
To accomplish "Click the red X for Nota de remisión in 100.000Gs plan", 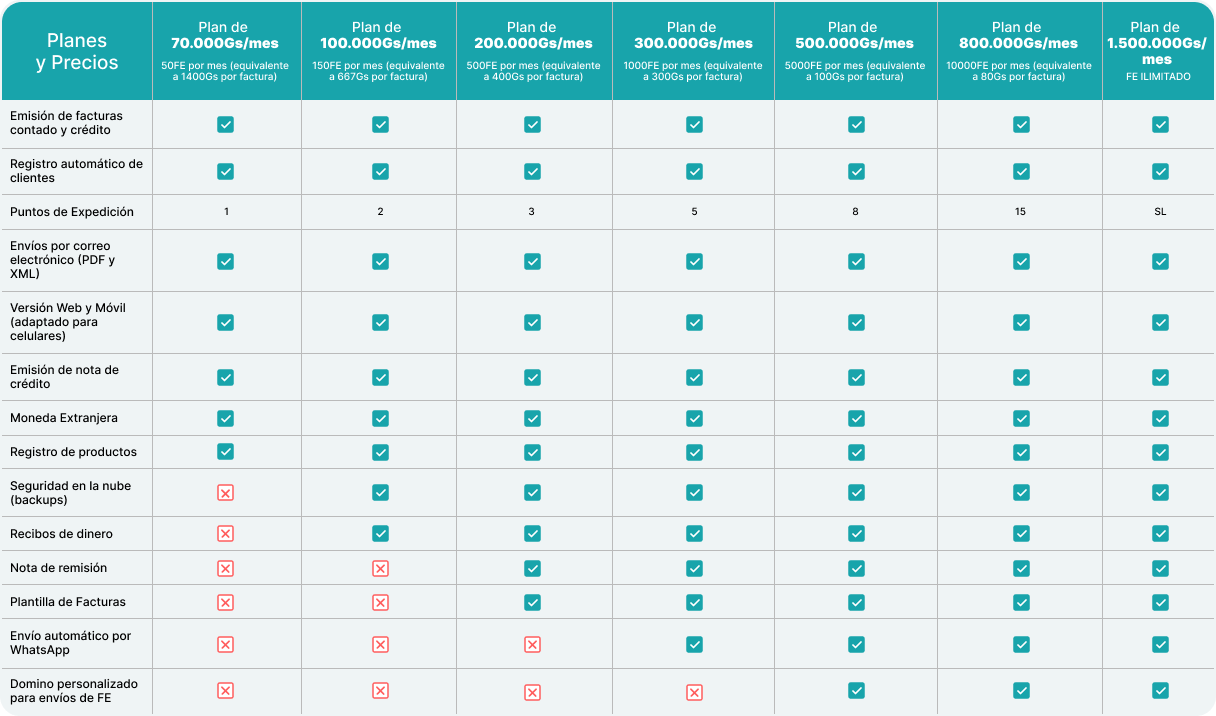I will (380, 568).
